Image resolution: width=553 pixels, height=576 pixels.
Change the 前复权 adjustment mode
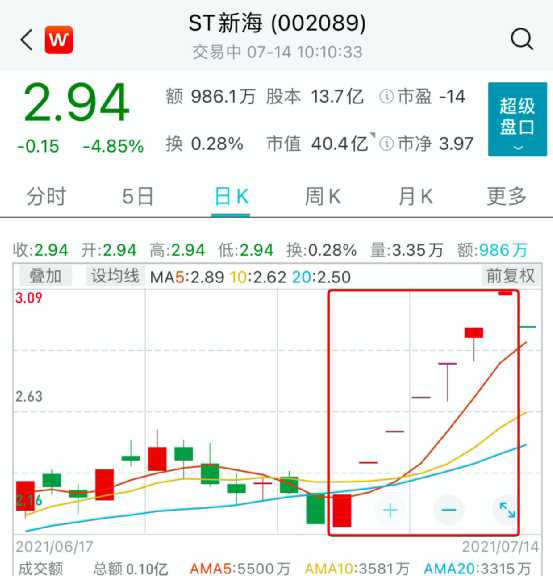511,276
